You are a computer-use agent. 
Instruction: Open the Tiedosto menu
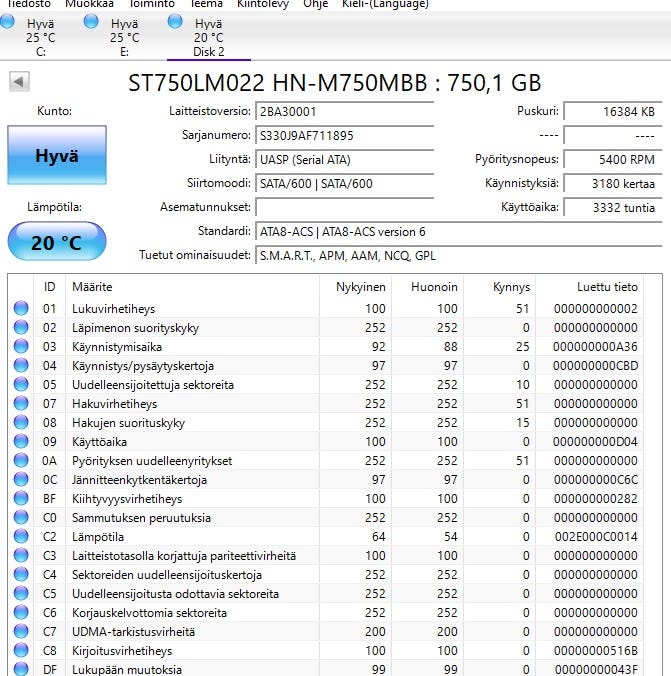point(29,4)
